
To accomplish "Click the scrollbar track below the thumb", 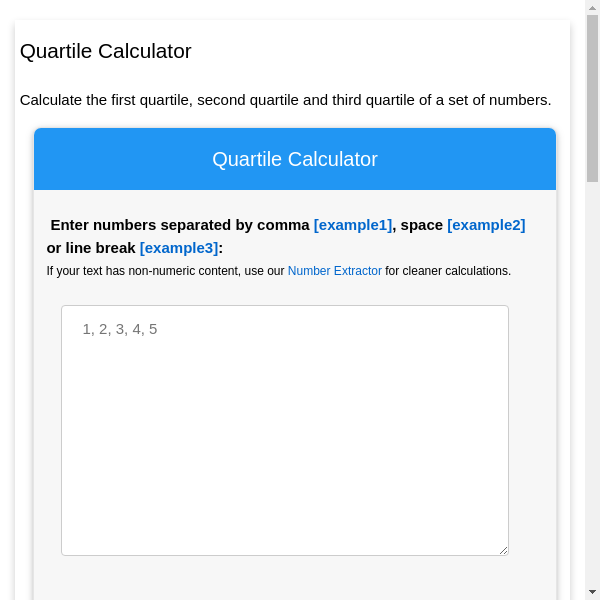I will [592, 380].
